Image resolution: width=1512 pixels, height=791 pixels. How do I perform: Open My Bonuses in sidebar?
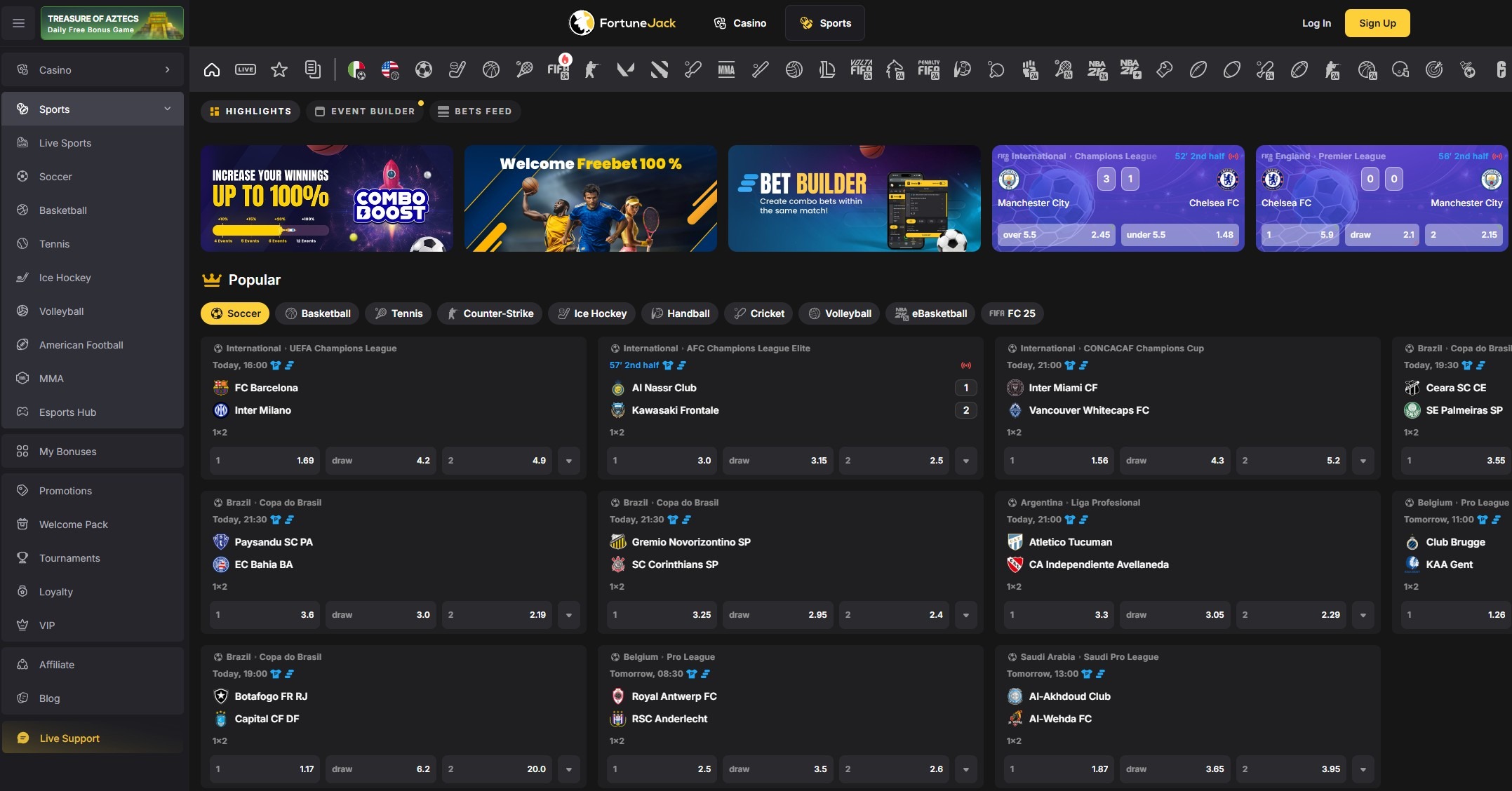93,452
